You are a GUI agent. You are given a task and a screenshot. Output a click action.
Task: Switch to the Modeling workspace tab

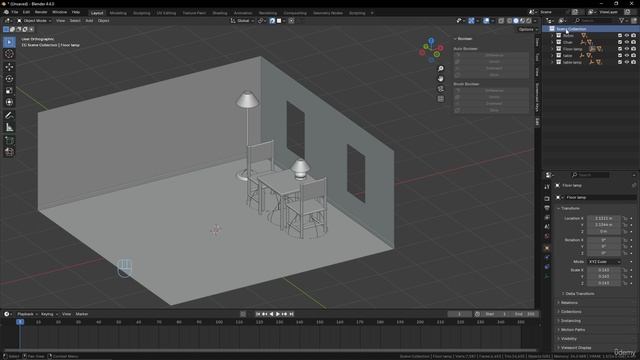118,13
